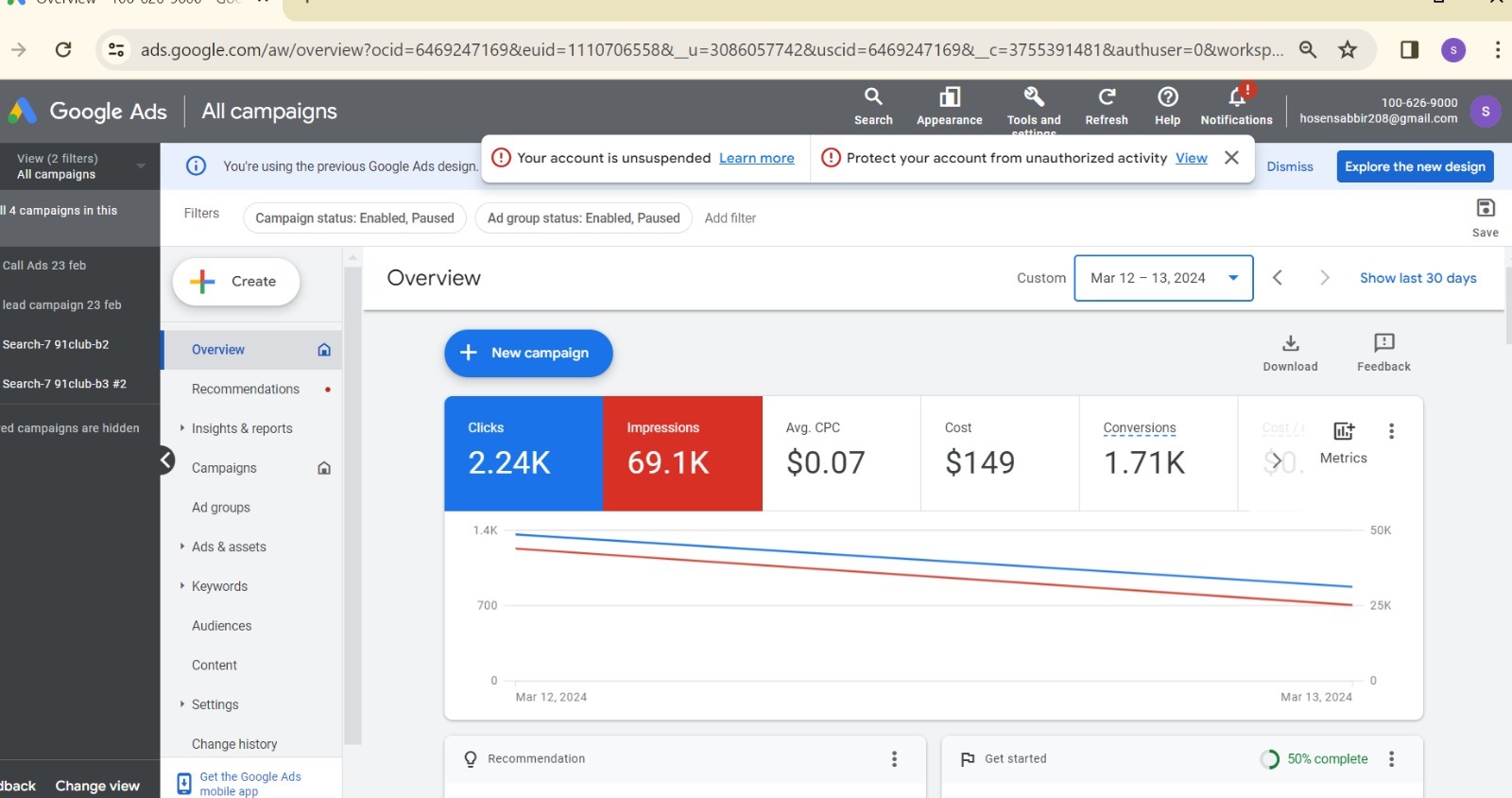Select the Avg. CPC metric card
Image resolution: width=1512 pixels, height=798 pixels.
(x=841, y=454)
